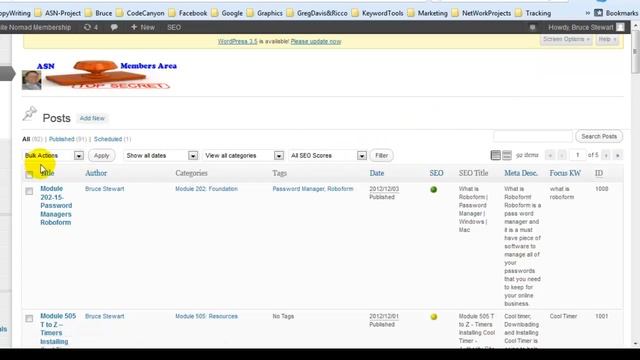This screenshot has width=640, height=360.
Task: Click Add New post button
Action: point(92,118)
